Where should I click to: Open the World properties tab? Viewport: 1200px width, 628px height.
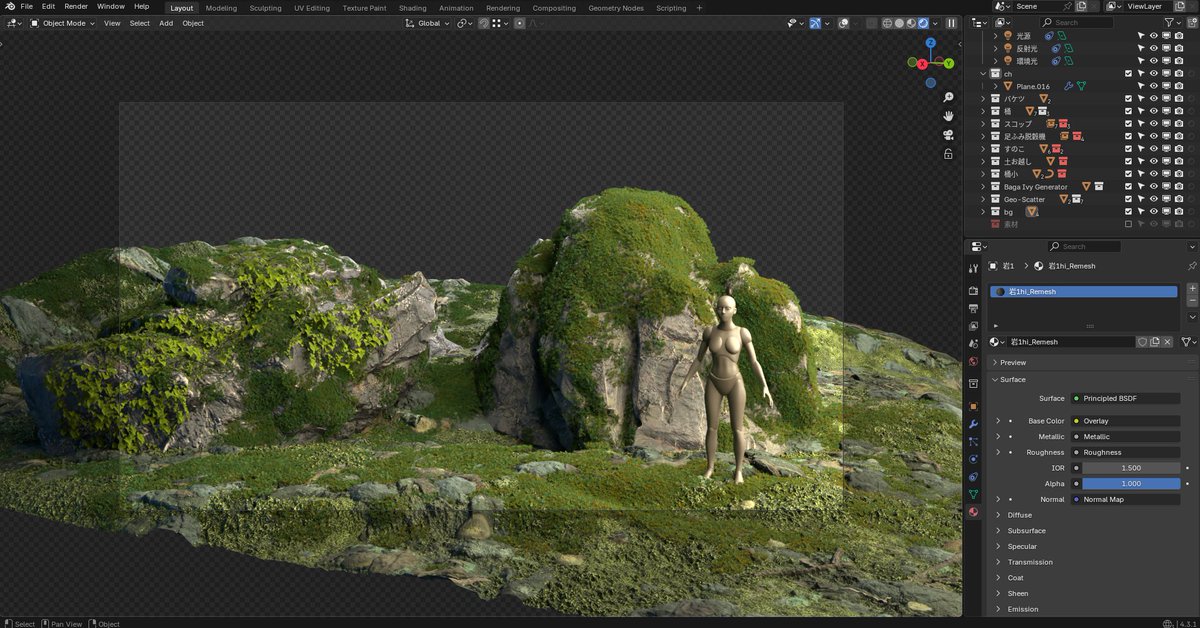point(973,362)
